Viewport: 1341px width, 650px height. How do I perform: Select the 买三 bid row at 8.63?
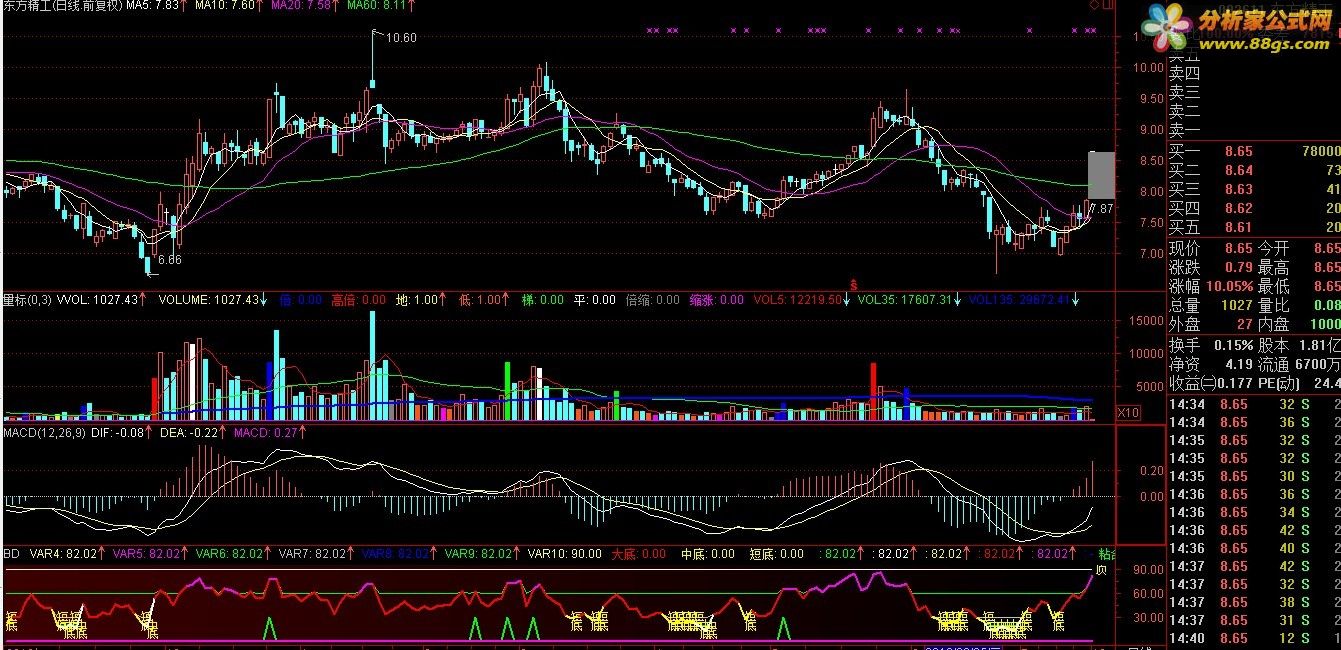(x=1254, y=189)
